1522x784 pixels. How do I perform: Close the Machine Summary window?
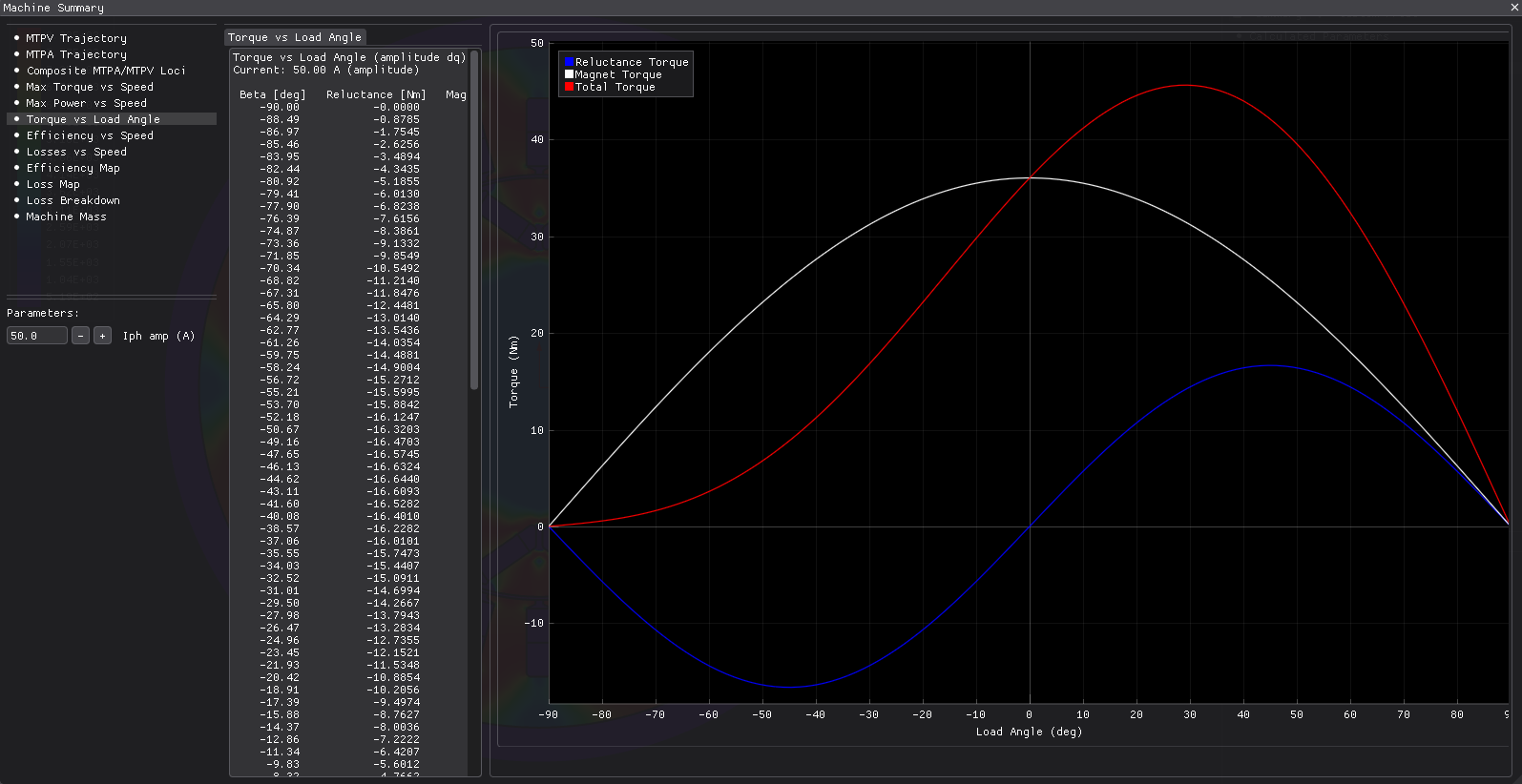coord(1514,7)
